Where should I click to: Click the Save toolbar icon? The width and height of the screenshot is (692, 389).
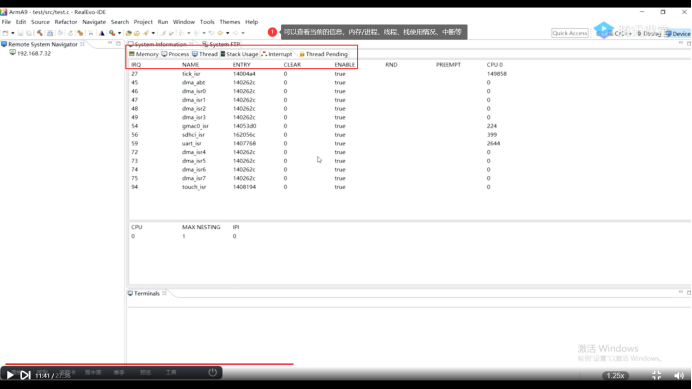point(20,33)
